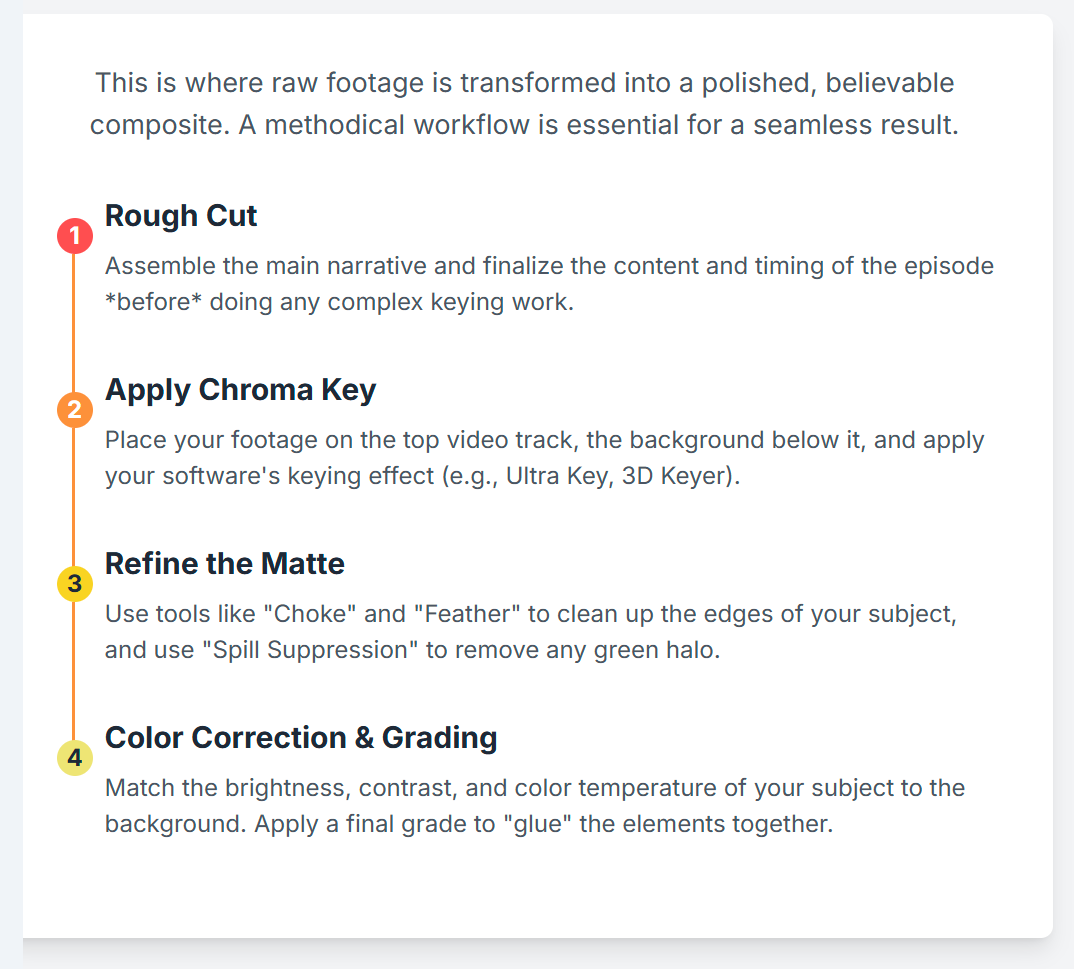Image resolution: width=1074 pixels, height=969 pixels.
Task: Click the timeline line between steps 3 and 4
Action: (74, 670)
